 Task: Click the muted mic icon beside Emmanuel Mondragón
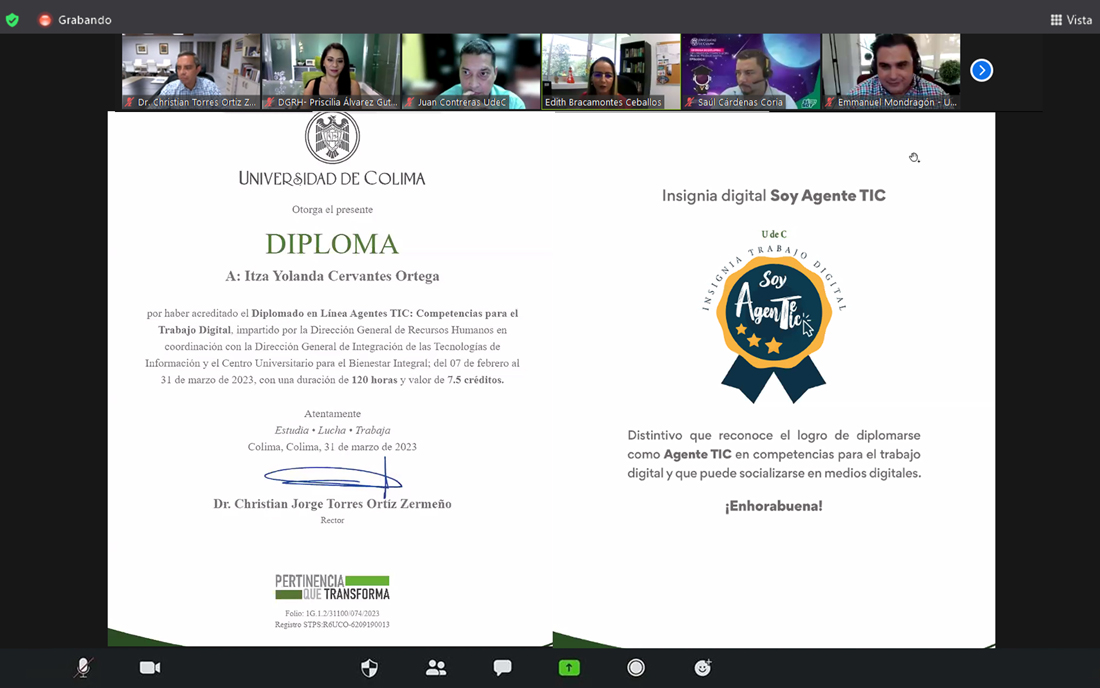point(830,102)
